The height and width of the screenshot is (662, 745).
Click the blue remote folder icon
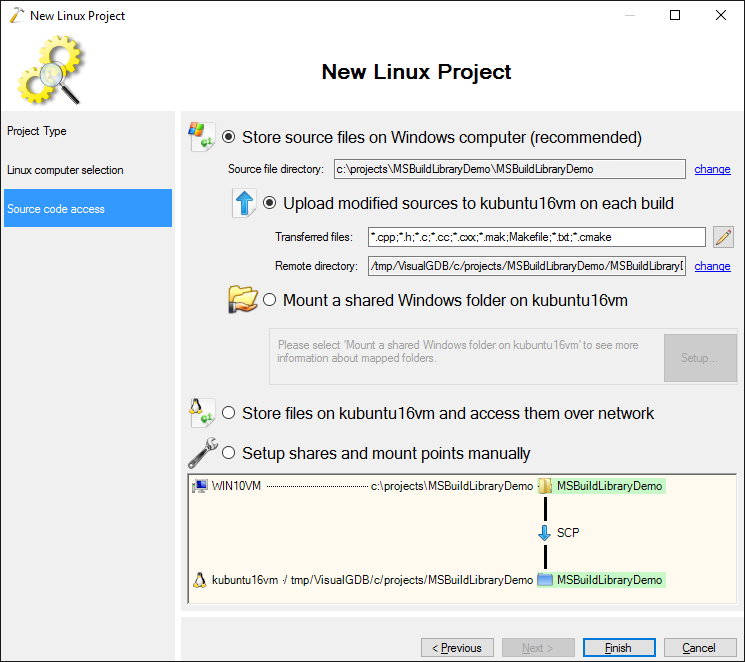[545, 580]
